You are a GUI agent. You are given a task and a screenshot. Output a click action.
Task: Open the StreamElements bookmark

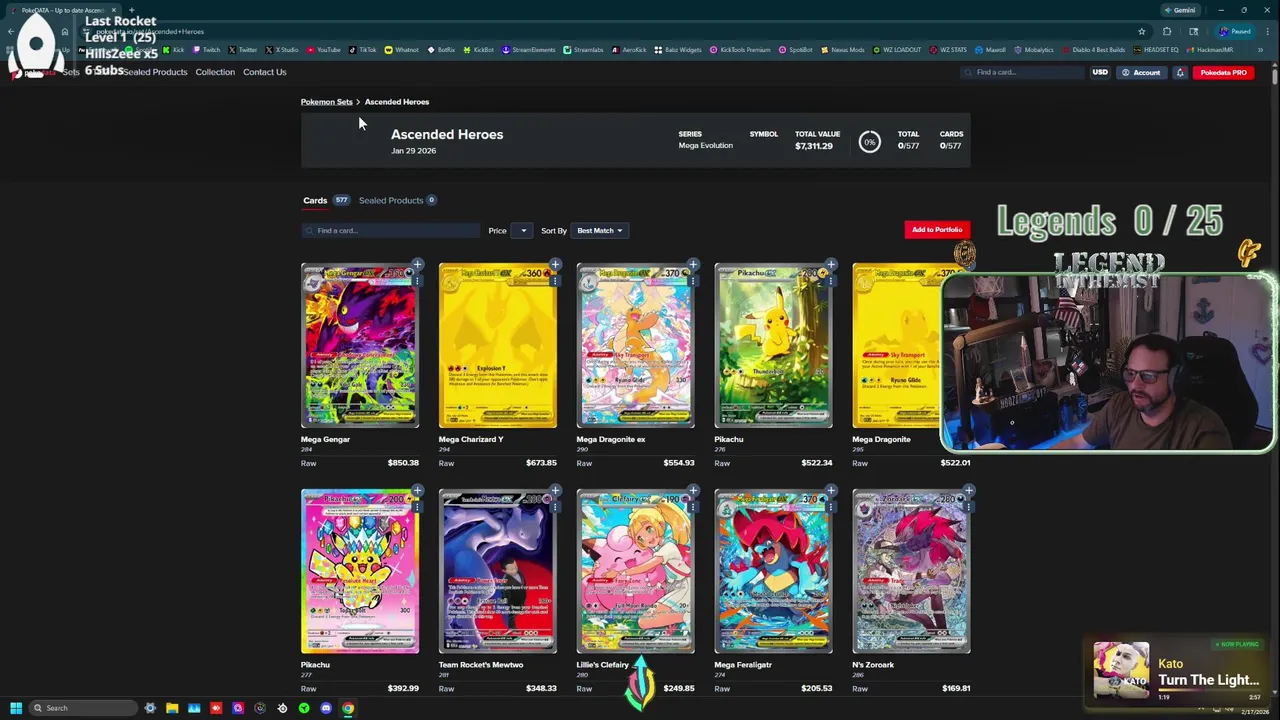530,49
